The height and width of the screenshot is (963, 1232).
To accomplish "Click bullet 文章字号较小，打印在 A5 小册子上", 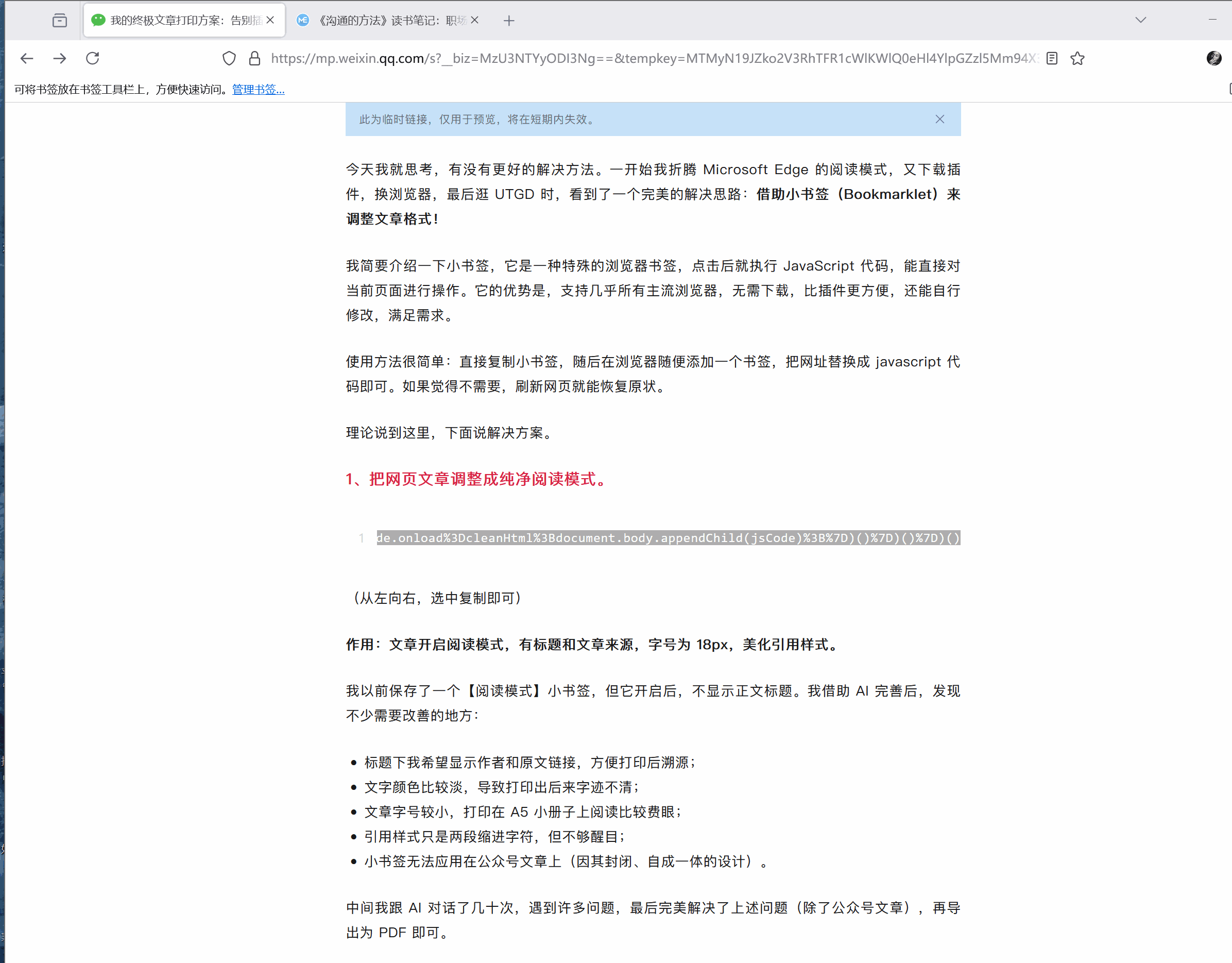I will tap(522, 812).
